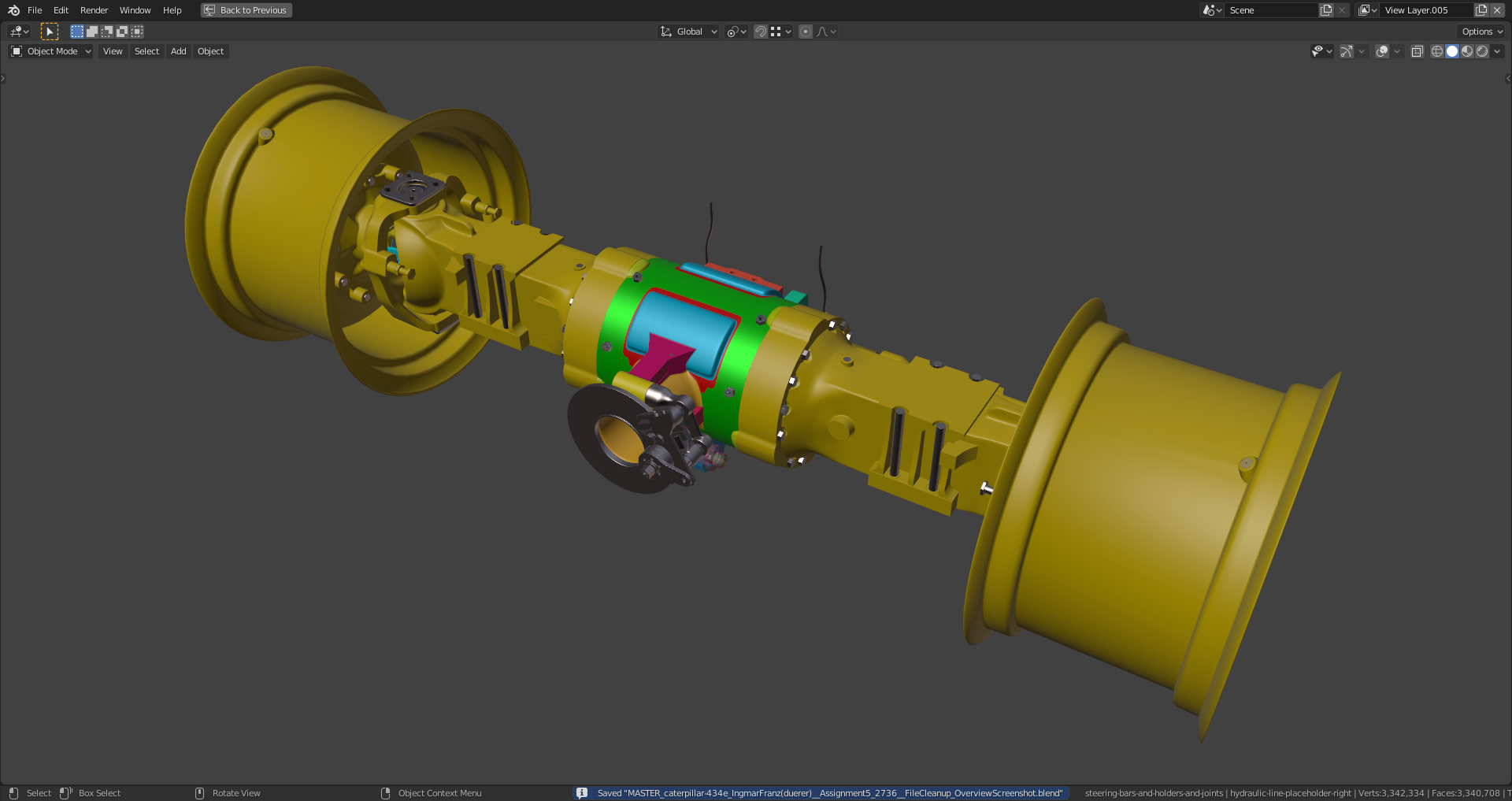The height and width of the screenshot is (801, 1512).
Task: Open the snapping options dropdown
Action: tap(781, 32)
